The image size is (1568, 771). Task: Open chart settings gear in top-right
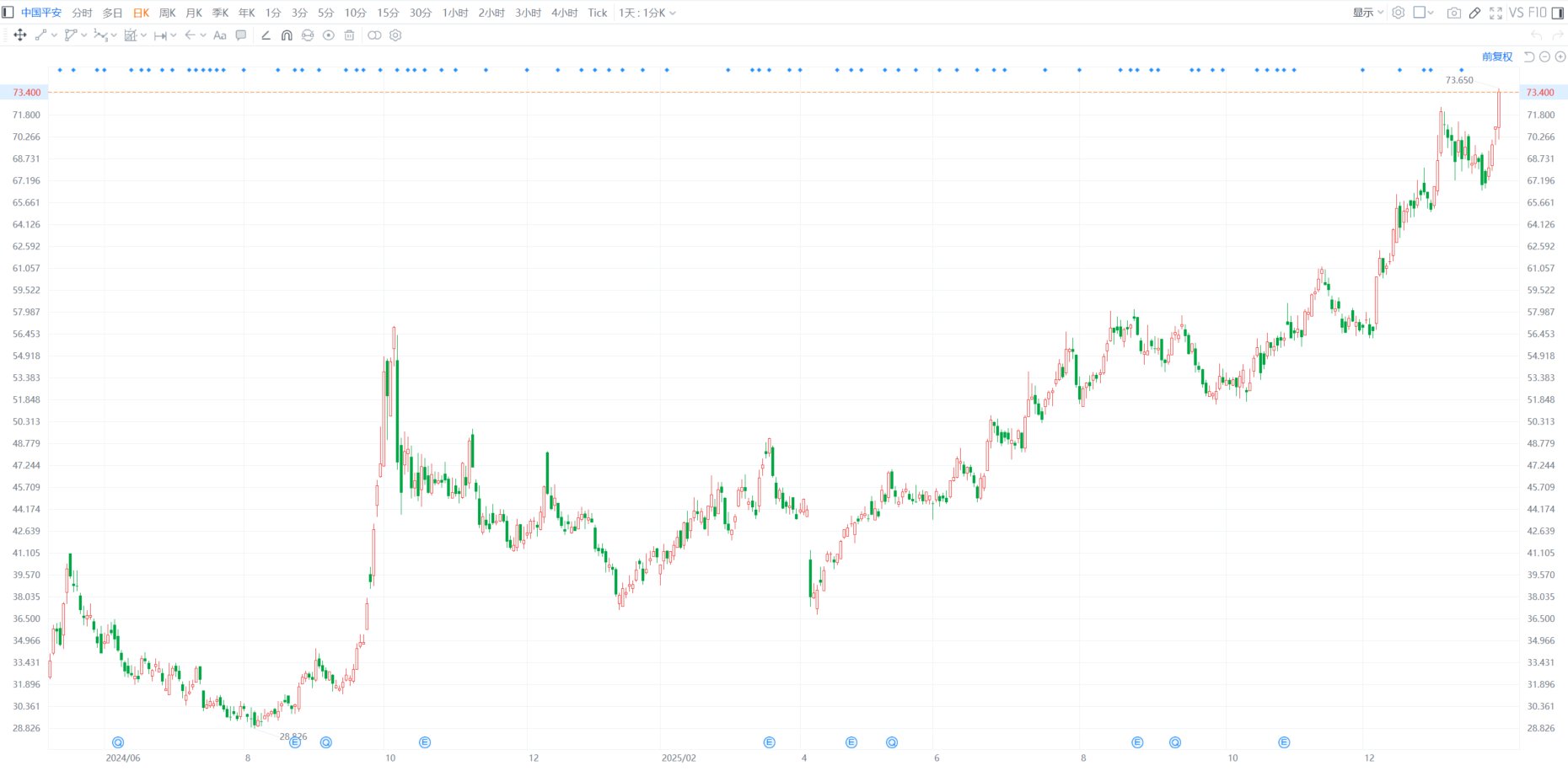point(1399,13)
